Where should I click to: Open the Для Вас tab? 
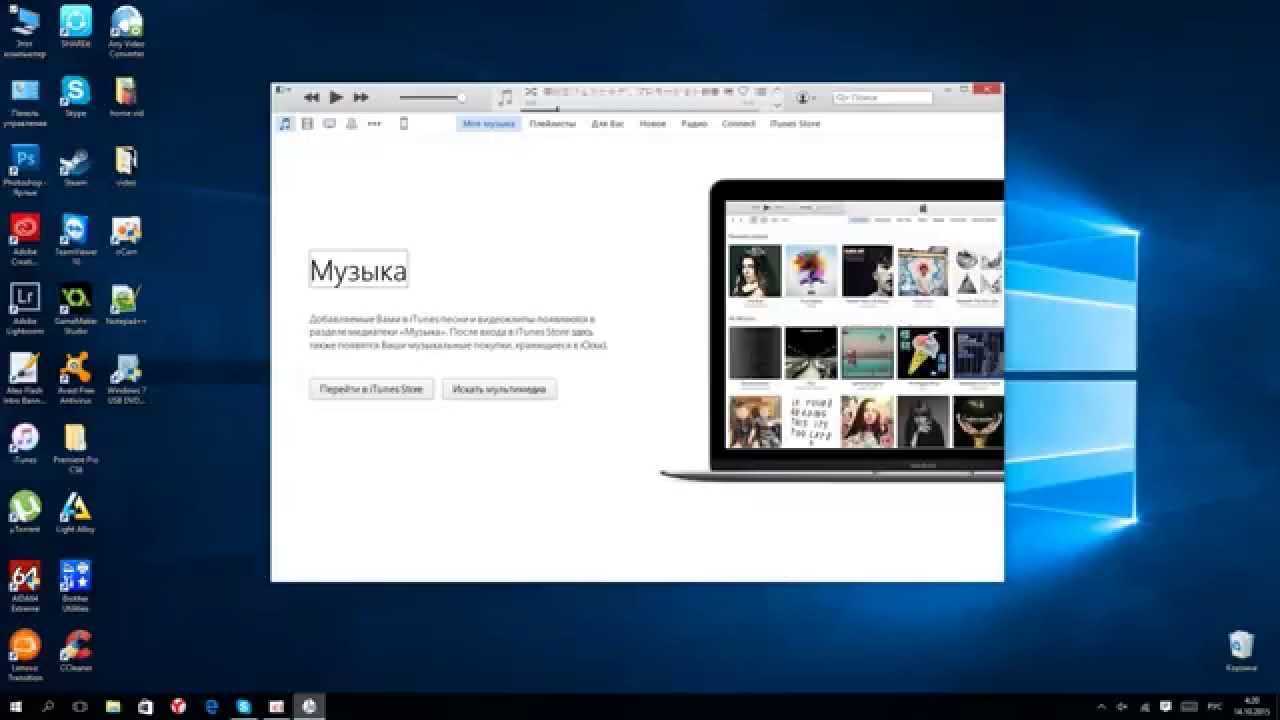pyautogui.click(x=607, y=124)
